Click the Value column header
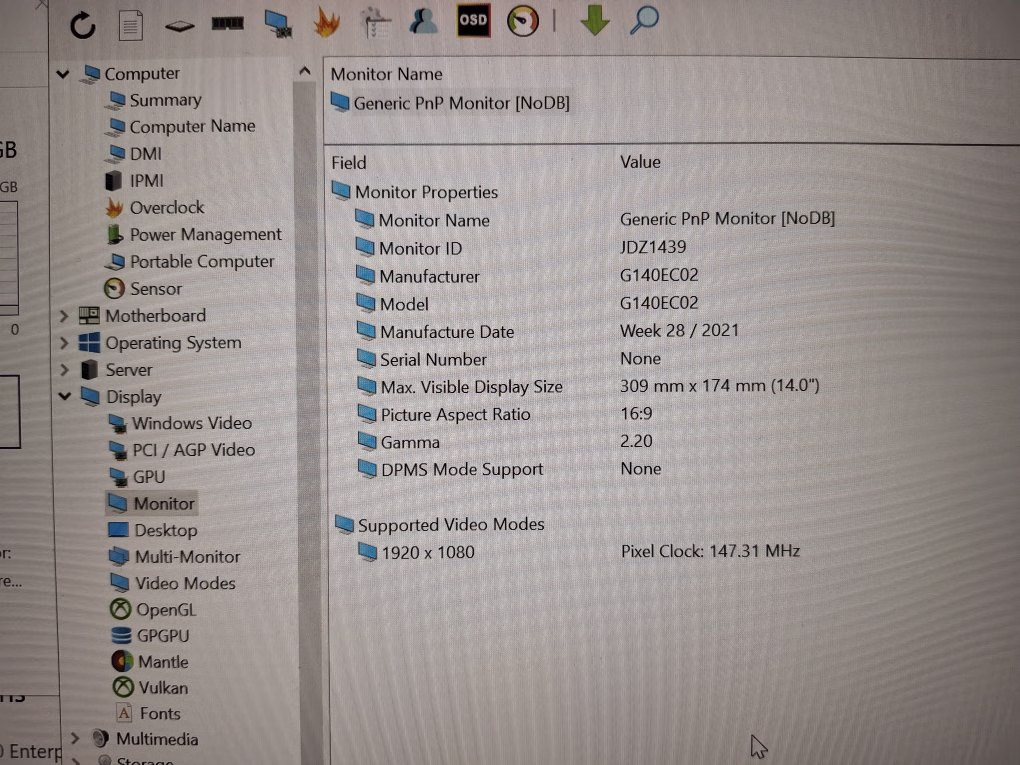1020x765 pixels. pos(640,162)
